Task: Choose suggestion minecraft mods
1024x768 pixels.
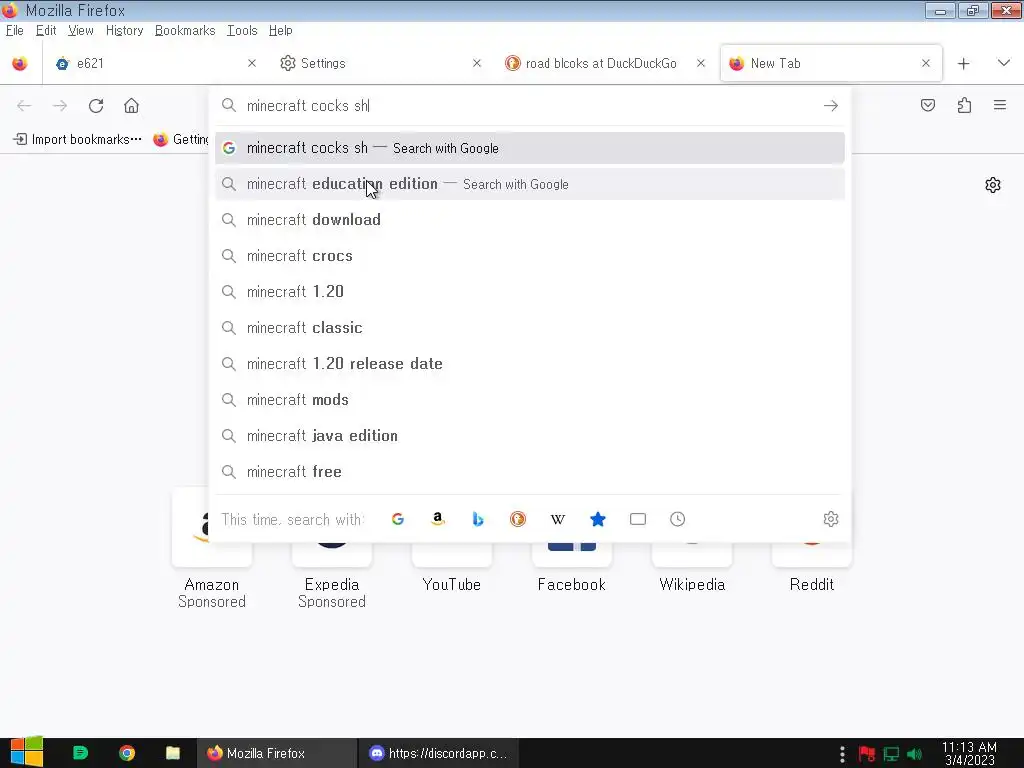Action: (530, 400)
